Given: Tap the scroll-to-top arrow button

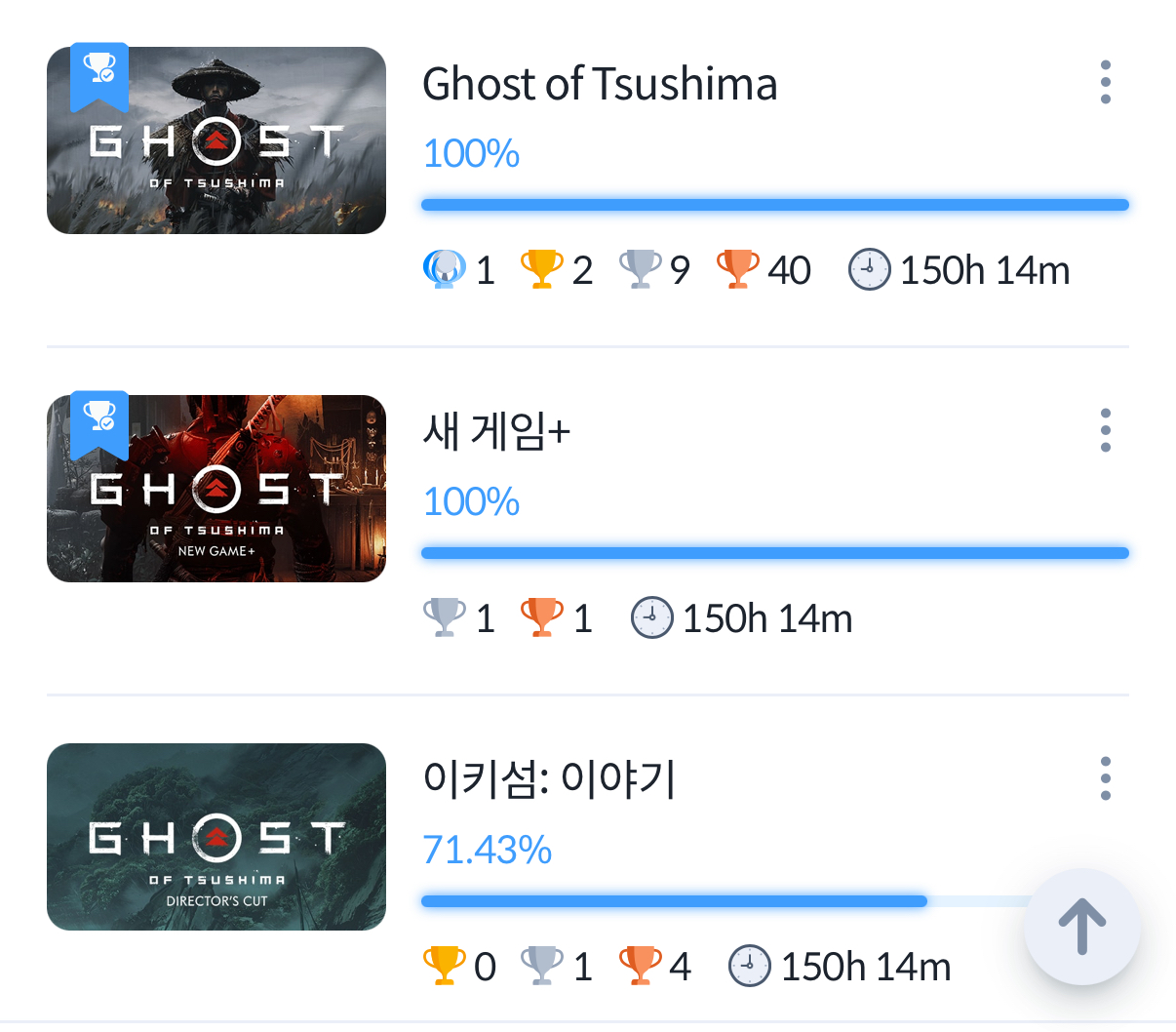Looking at the screenshot, I should coord(1081,927).
